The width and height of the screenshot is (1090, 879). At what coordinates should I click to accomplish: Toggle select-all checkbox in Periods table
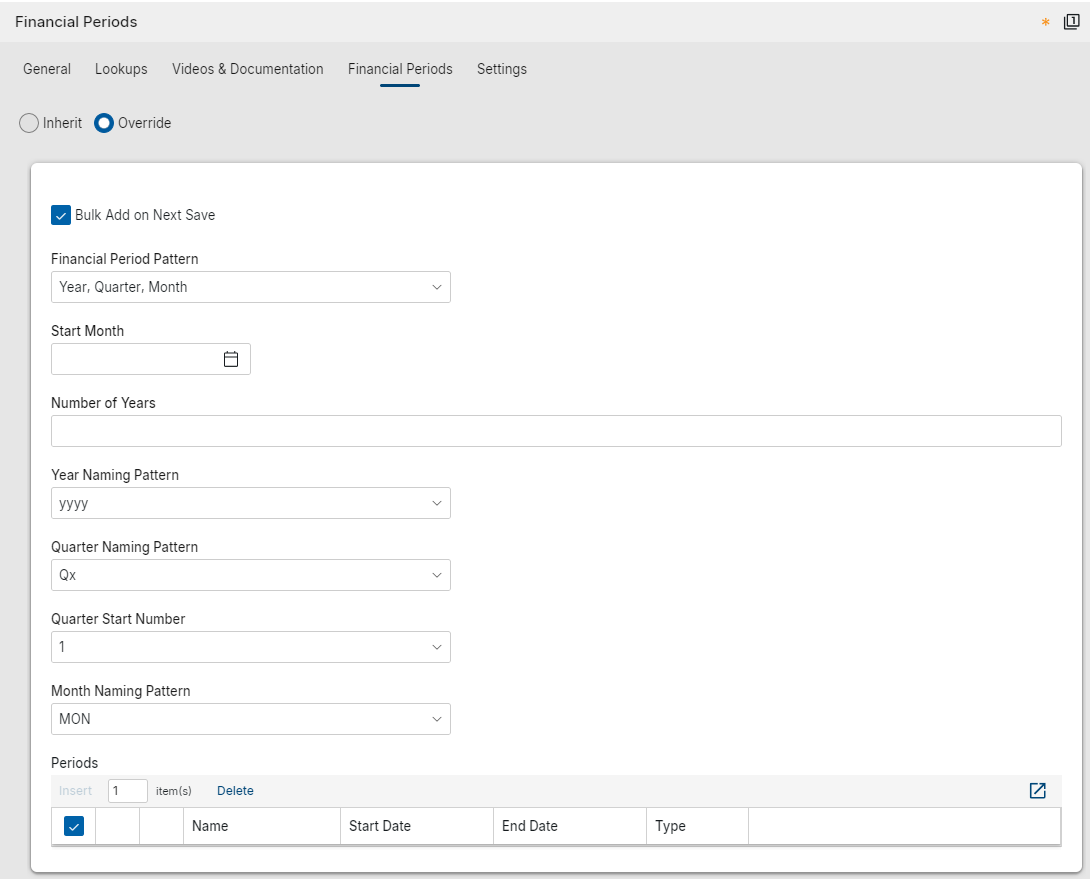[73, 826]
